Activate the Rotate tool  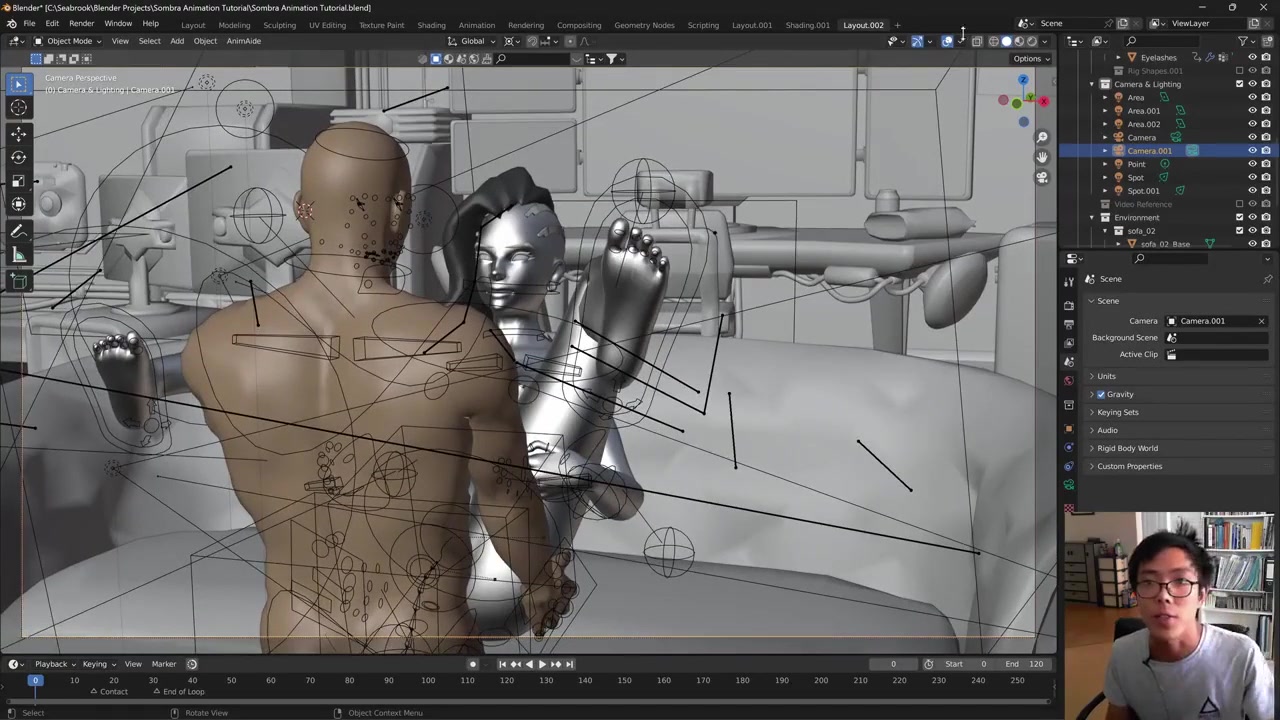(x=18, y=157)
